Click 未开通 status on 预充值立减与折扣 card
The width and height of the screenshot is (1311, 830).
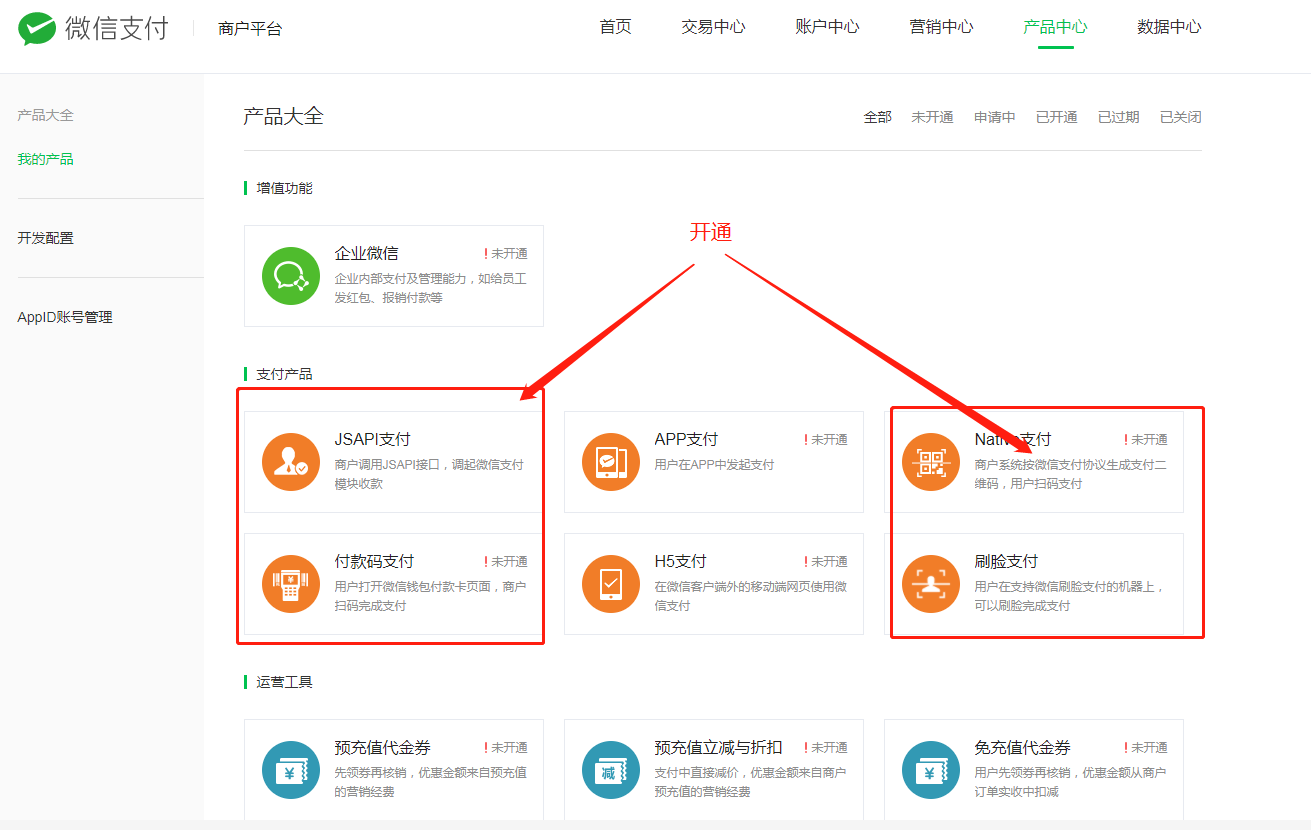(826, 748)
